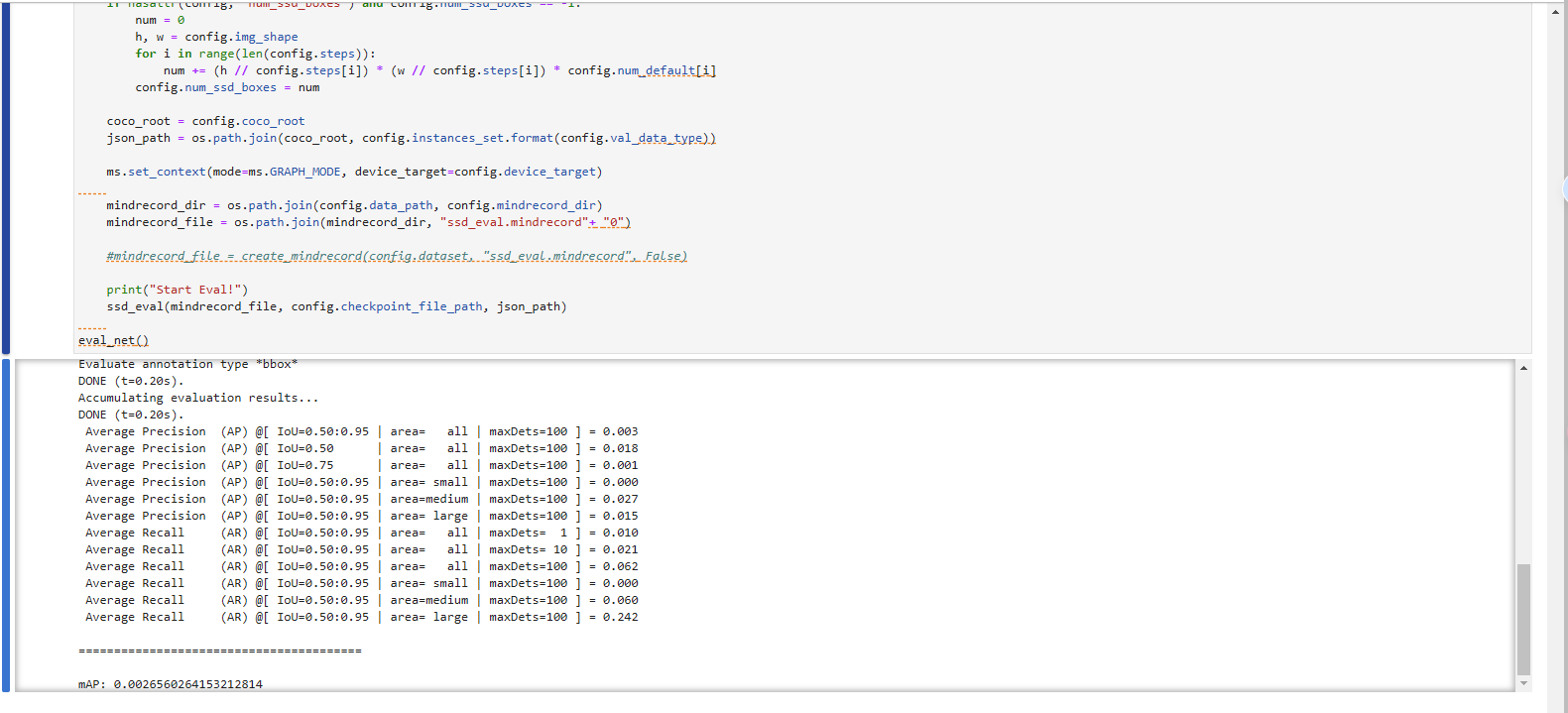
Task: Click the ssd_eval(mindrecord_file, ...) call line
Action: coord(336,306)
